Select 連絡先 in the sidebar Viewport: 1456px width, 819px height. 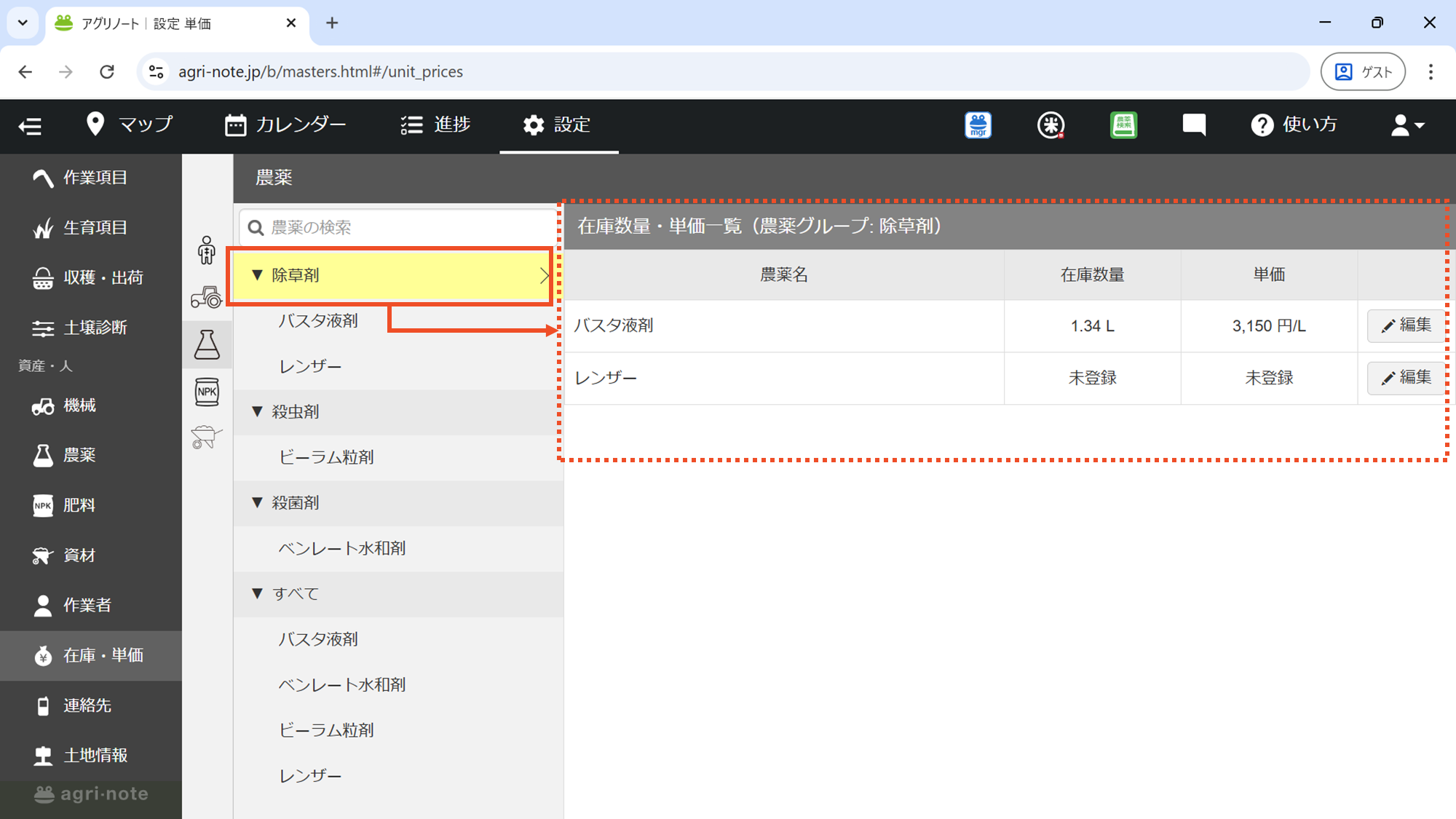point(91,705)
